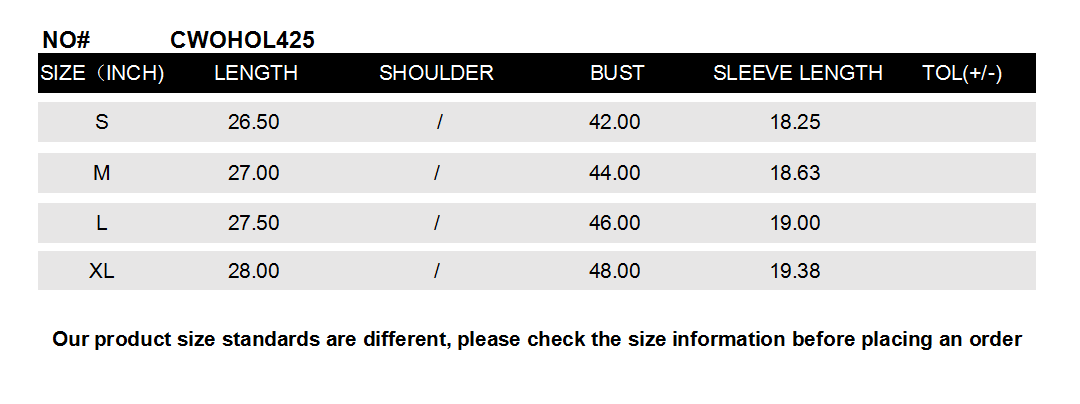Click the L size row label

102,223
